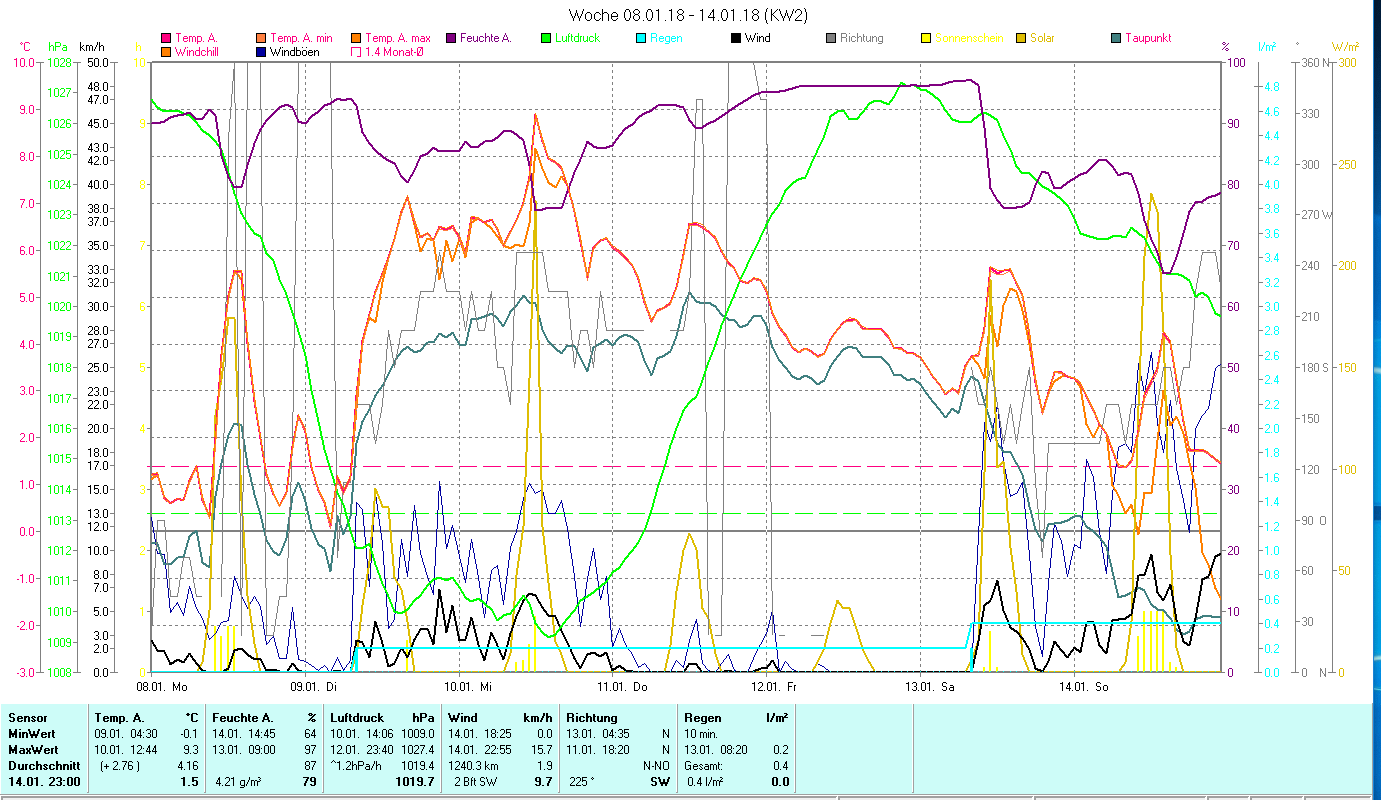This screenshot has height=800, width=1381.
Task: Click the gold Solar legend swatch
Action: (1021, 38)
